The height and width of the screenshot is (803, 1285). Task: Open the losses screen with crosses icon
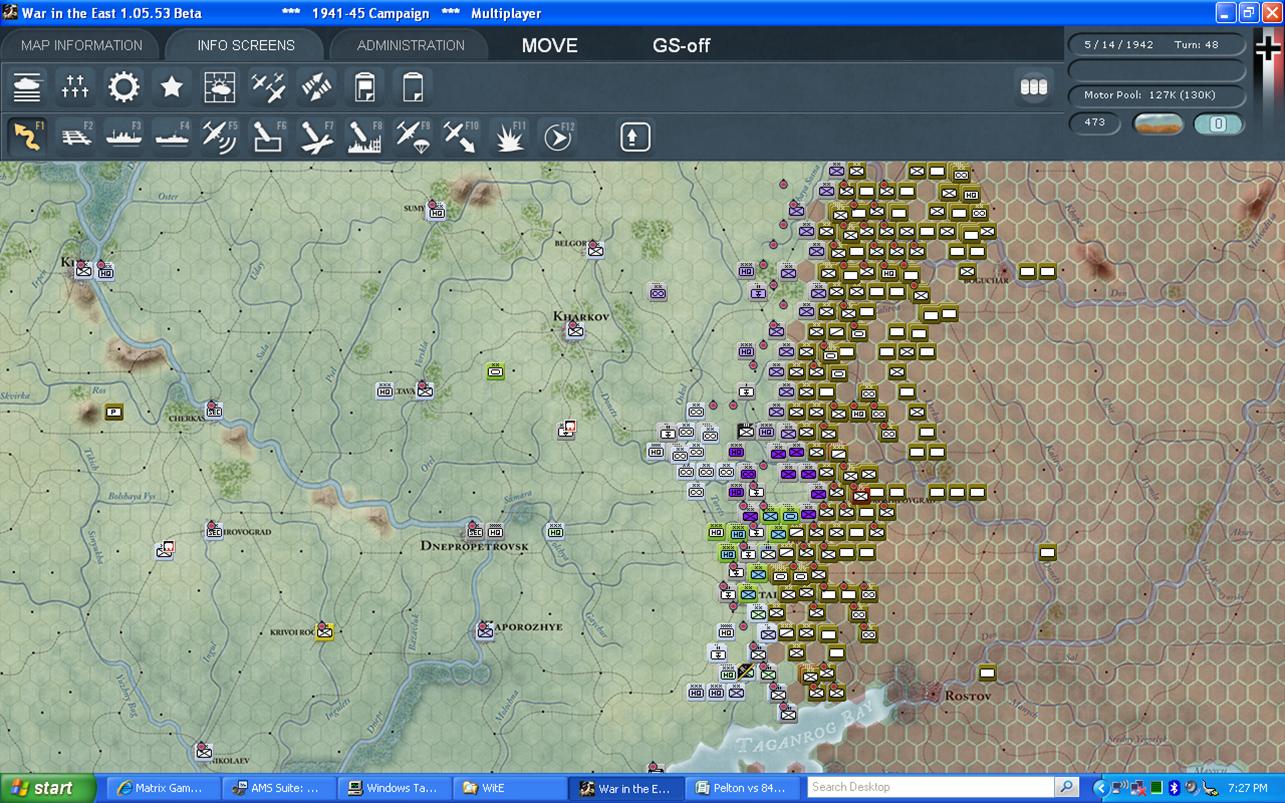click(x=75, y=87)
